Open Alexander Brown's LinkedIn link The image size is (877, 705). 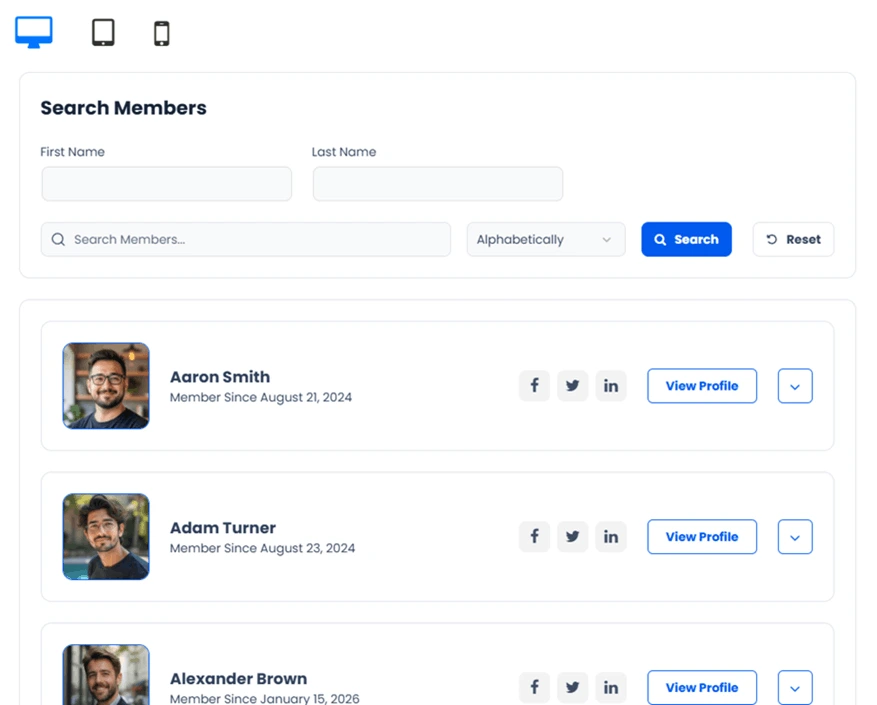611,688
